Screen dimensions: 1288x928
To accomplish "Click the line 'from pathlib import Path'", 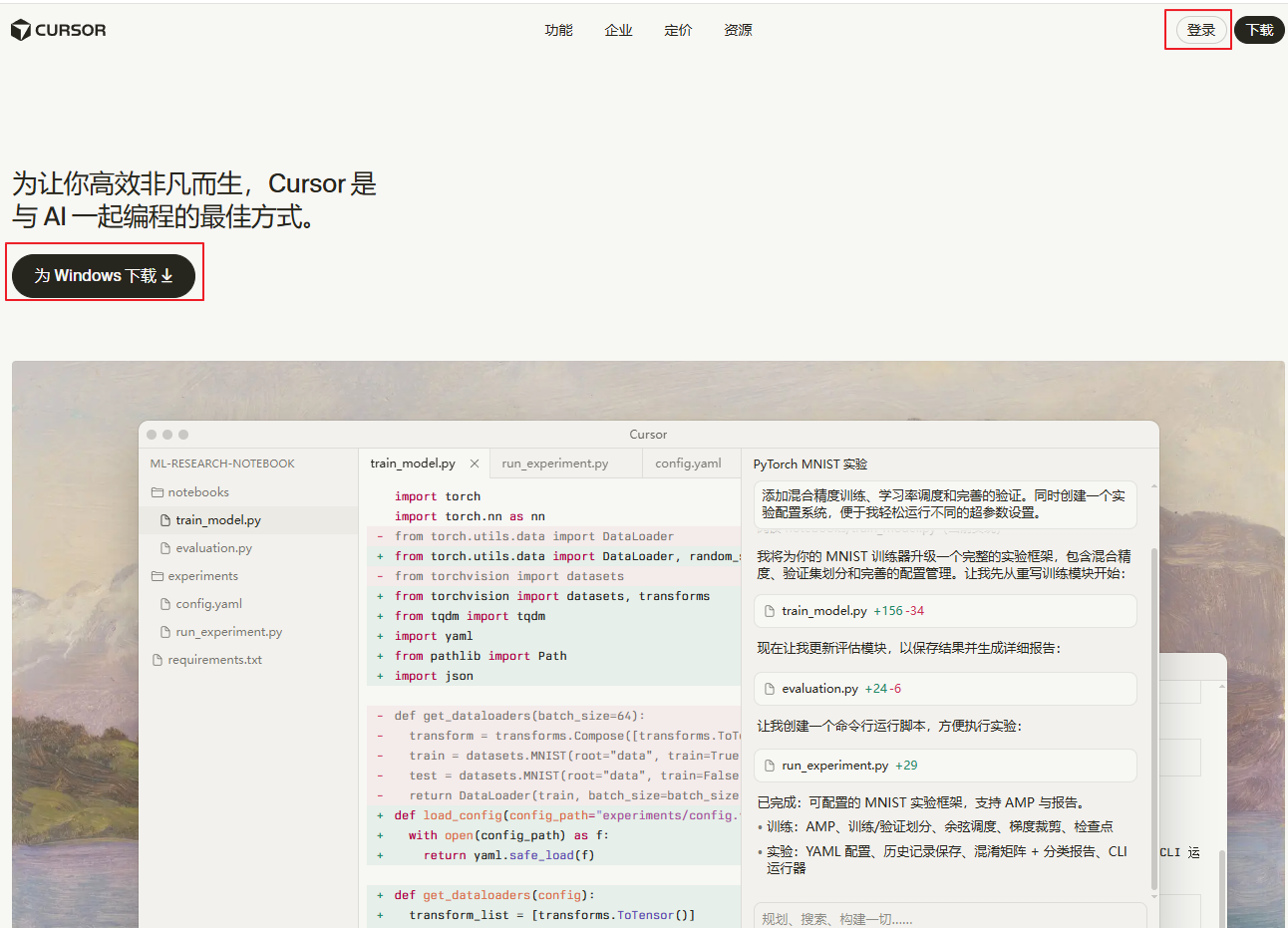I will 481,656.
